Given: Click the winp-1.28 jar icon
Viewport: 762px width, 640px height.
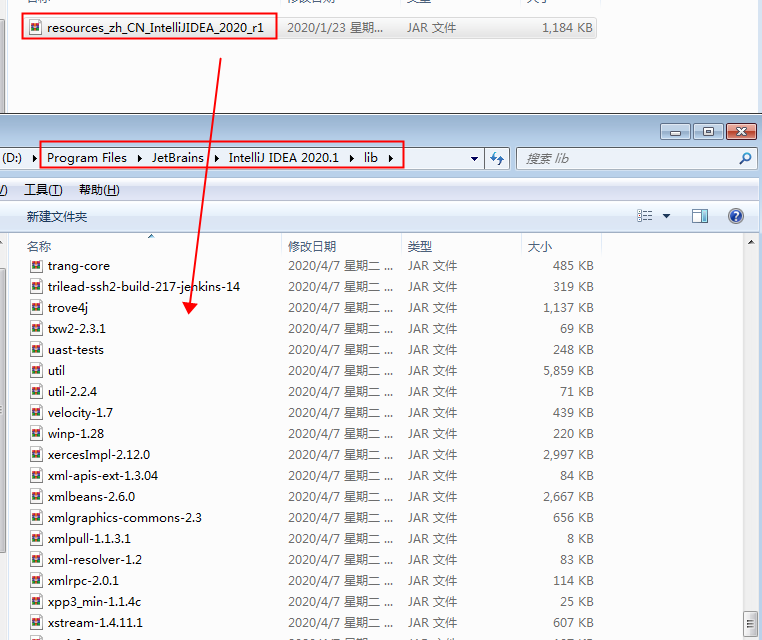Looking at the screenshot, I should coord(36,433).
